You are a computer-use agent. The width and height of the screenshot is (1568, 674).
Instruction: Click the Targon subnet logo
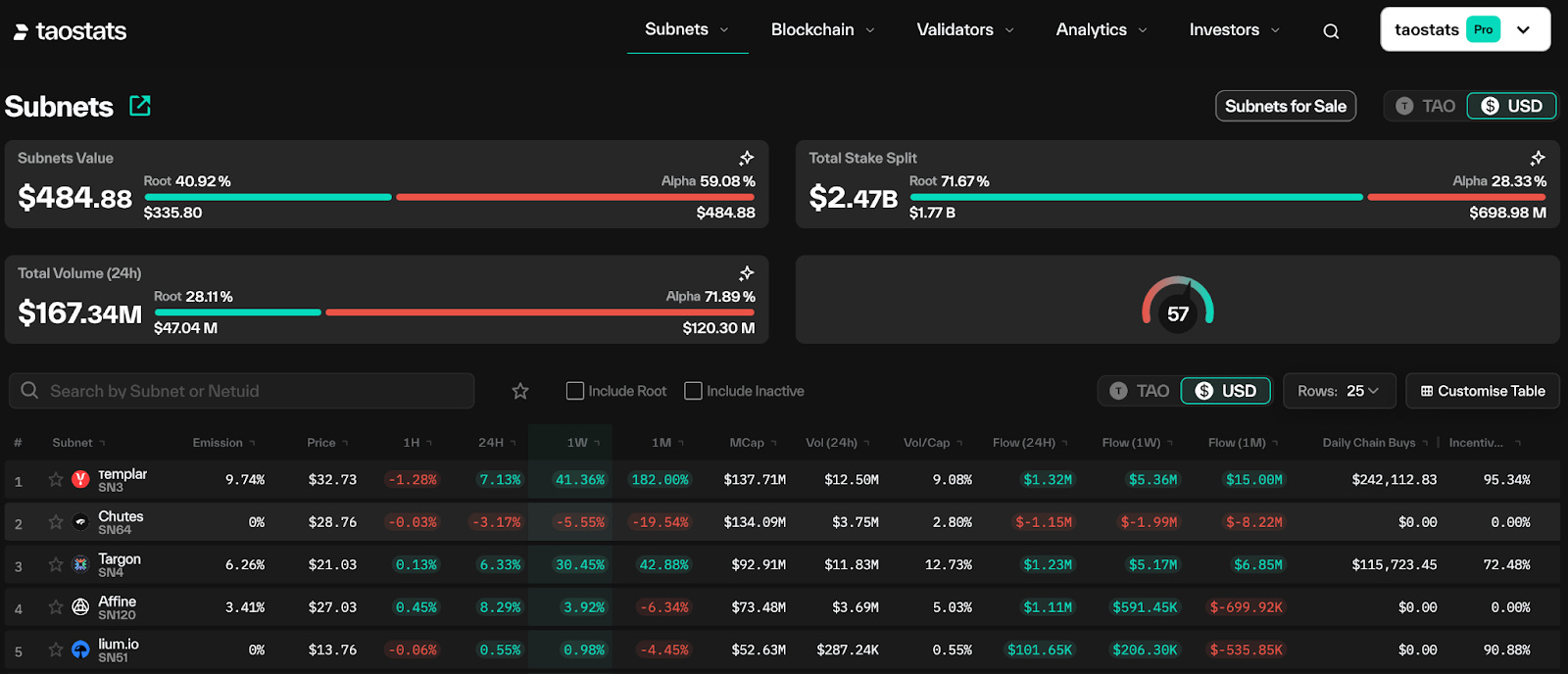(80, 564)
